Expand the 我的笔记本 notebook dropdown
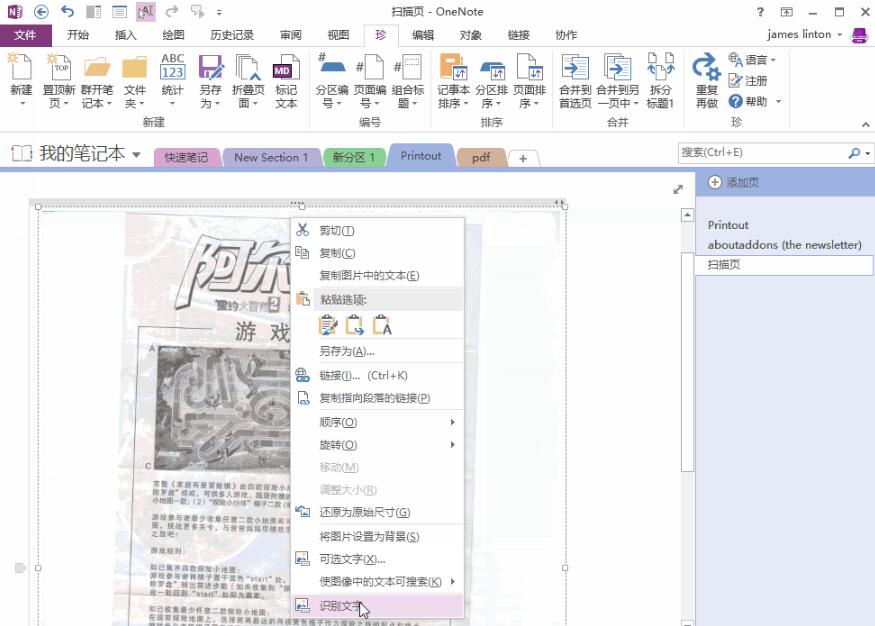Viewport: 875px width, 626px height. click(x=136, y=155)
